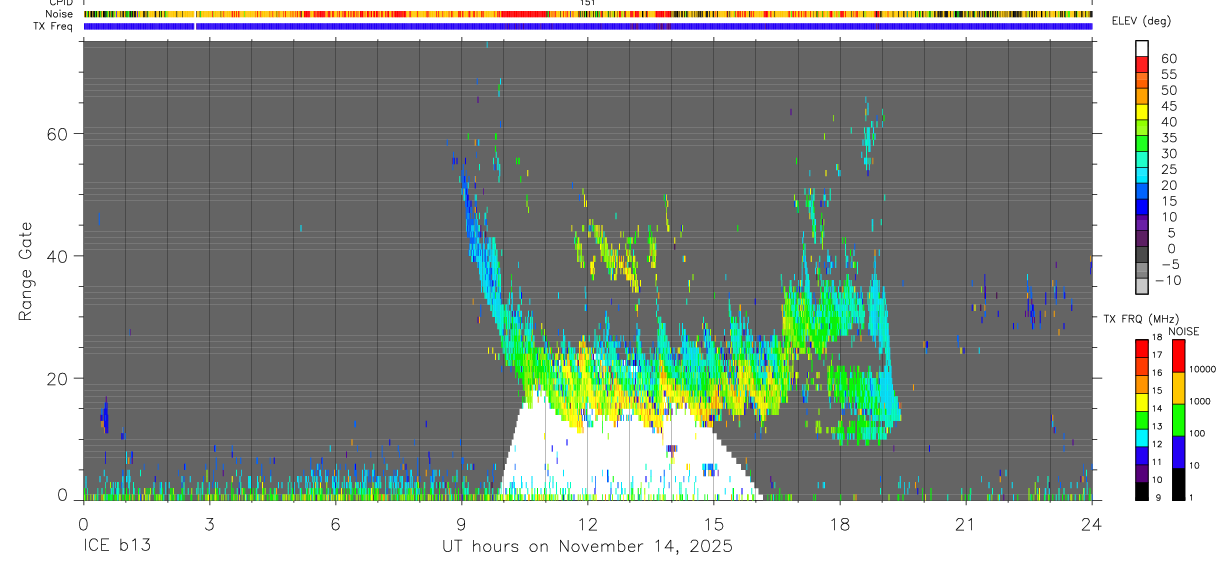The width and height of the screenshot is (1228, 567).
Task: Select the black bottom segment of TX FRQ colorbar
Action: pyautogui.click(x=1142, y=489)
